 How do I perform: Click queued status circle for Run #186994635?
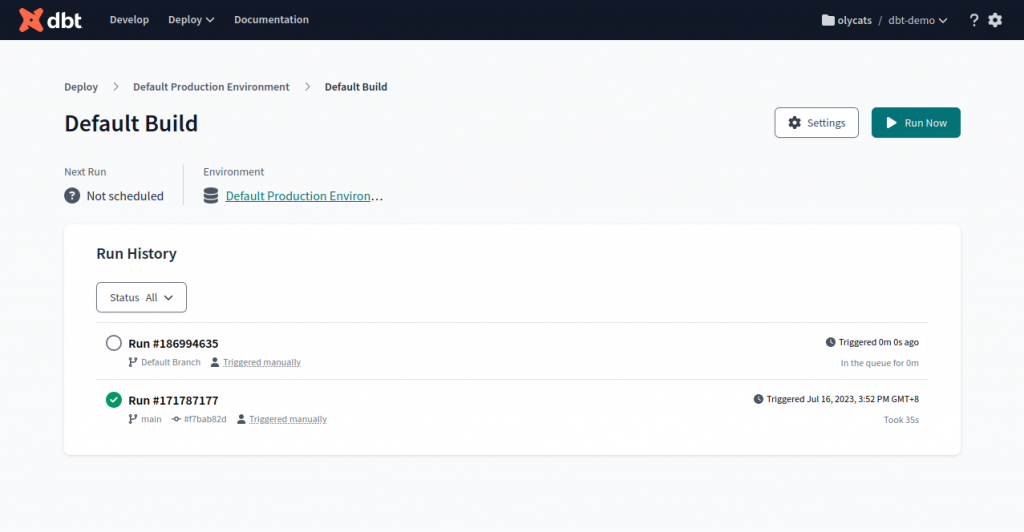click(114, 343)
